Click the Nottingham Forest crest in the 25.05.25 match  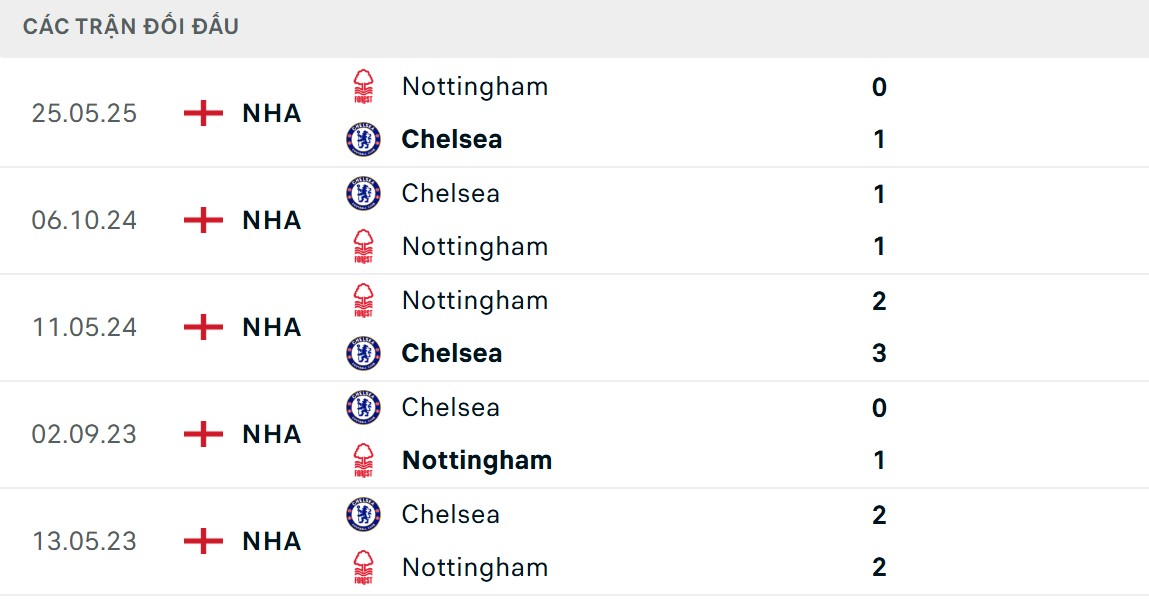click(x=363, y=87)
